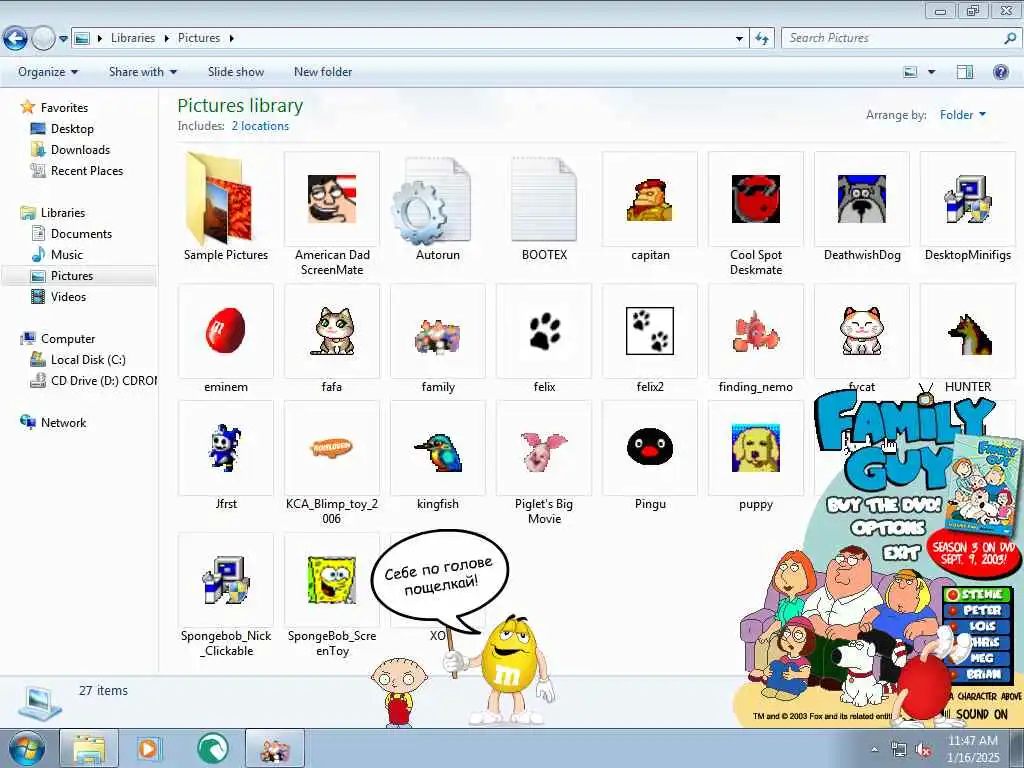Expand the change view options arrow

click(931, 72)
